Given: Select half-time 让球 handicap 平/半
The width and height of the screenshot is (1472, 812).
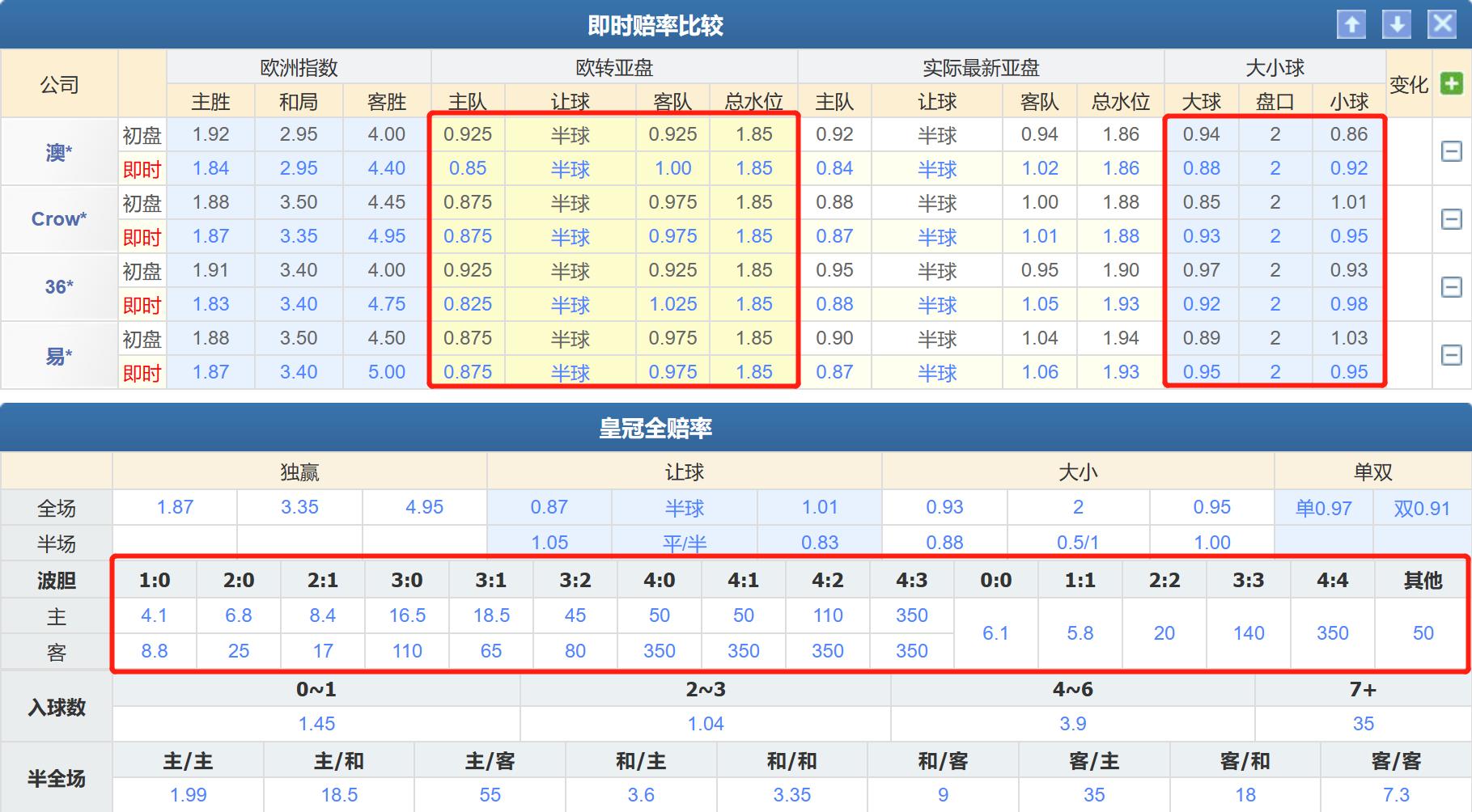Looking at the screenshot, I should (x=685, y=543).
